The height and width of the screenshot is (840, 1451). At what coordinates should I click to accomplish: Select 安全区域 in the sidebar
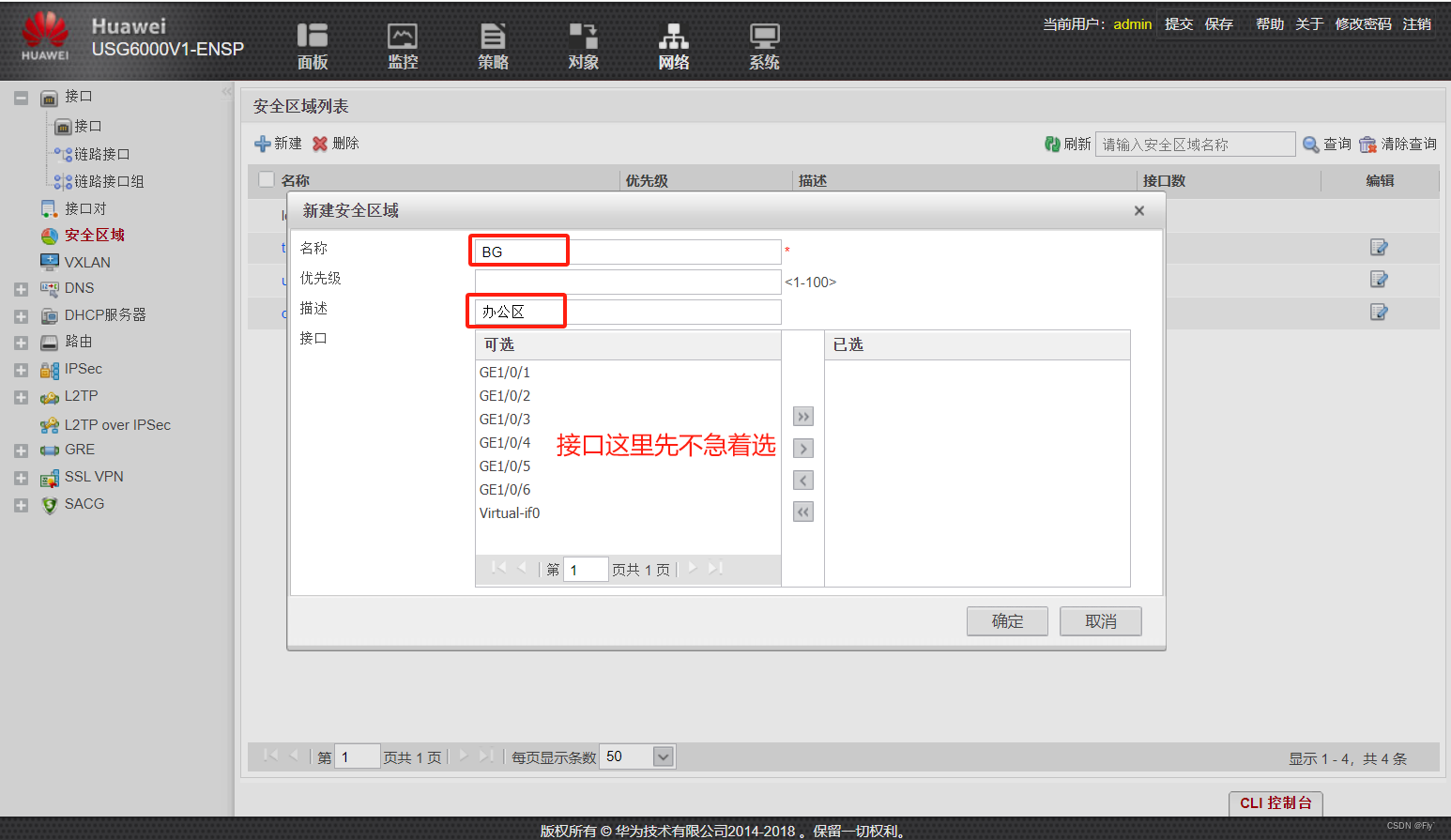[94, 235]
